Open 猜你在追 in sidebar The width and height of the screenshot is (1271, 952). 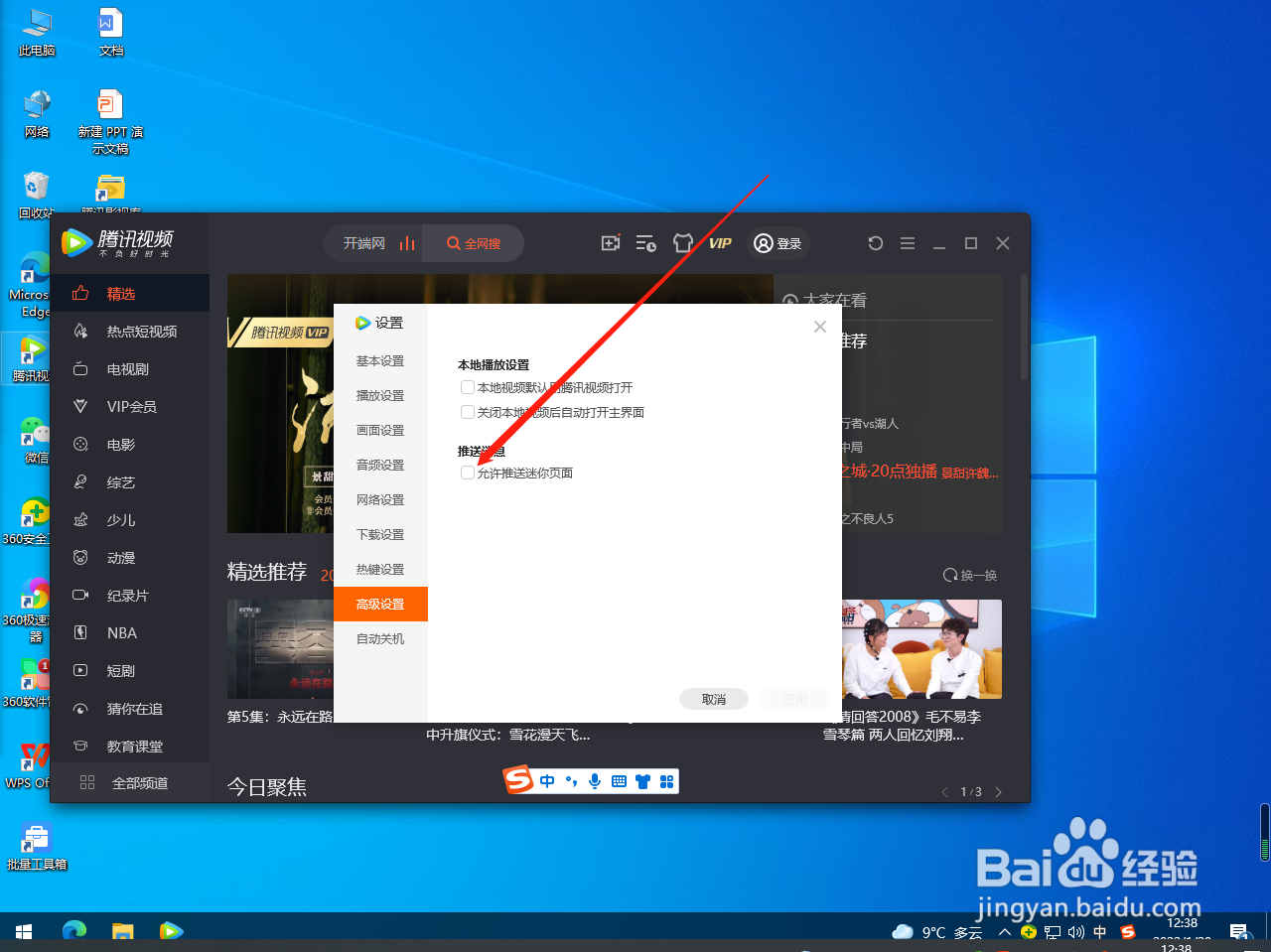pos(130,708)
